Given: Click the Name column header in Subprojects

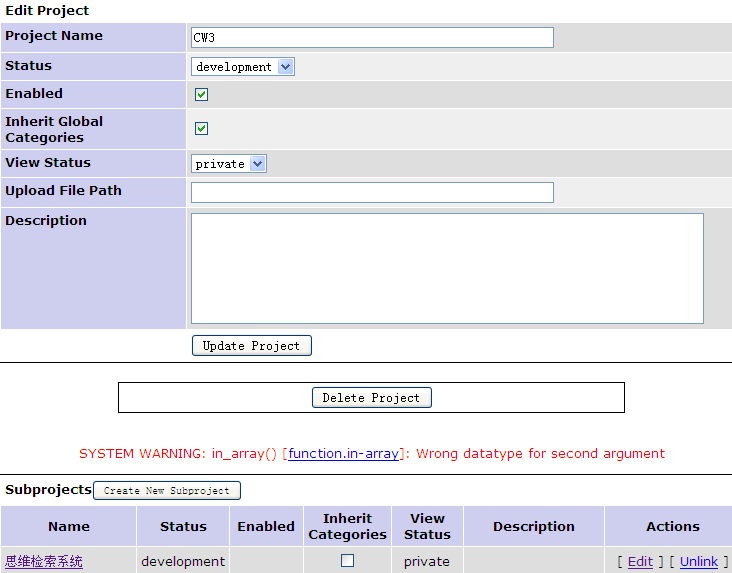Looking at the screenshot, I should pos(69,527).
